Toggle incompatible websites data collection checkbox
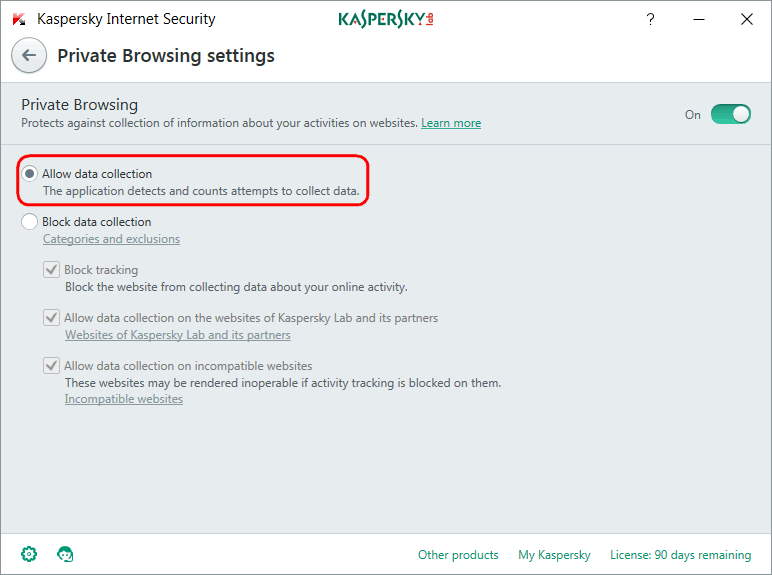772x575 pixels. pyautogui.click(x=52, y=366)
